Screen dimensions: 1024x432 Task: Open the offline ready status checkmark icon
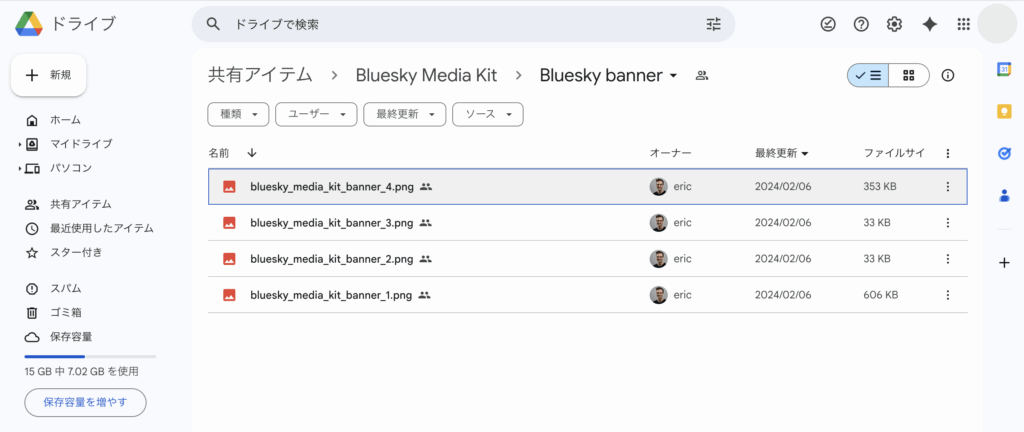pos(828,24)
